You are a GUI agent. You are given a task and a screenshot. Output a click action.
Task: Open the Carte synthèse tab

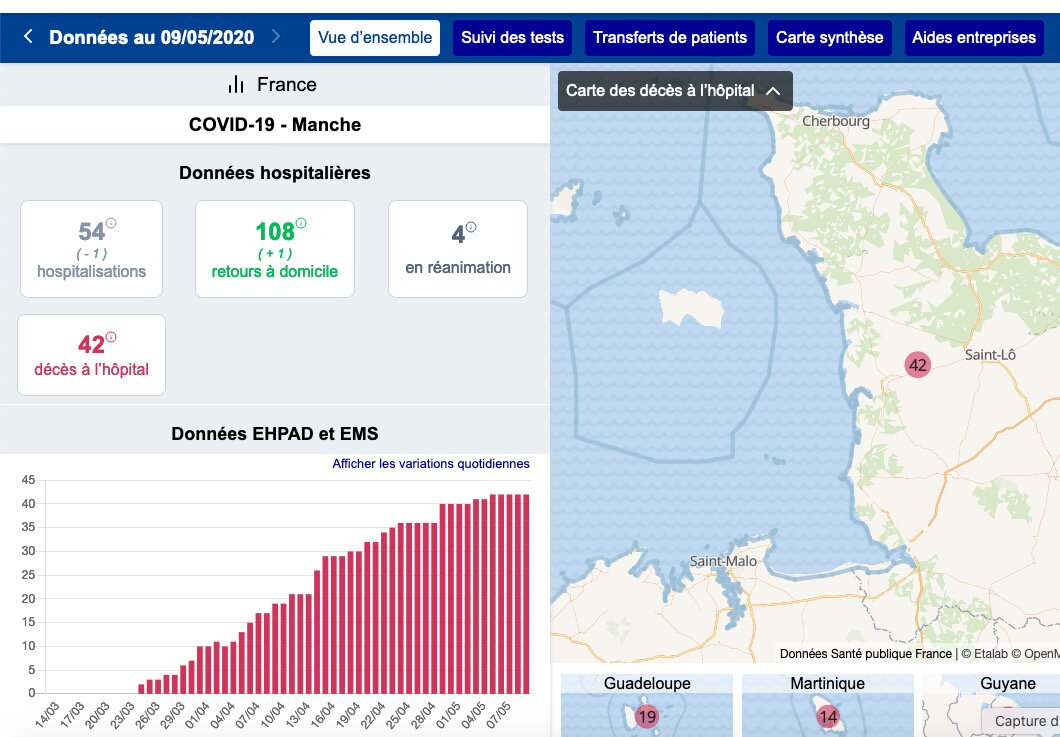click(x=829, y=38)
